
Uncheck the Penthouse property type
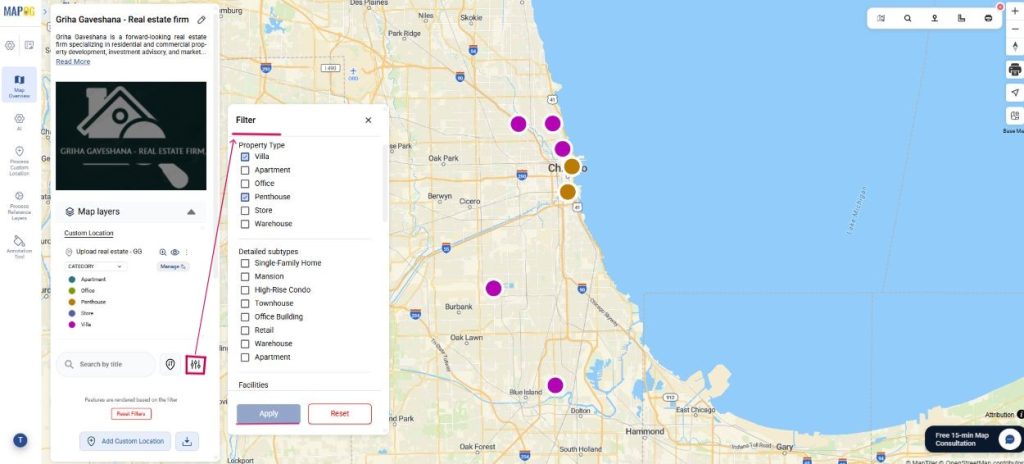tap(245, 197)
